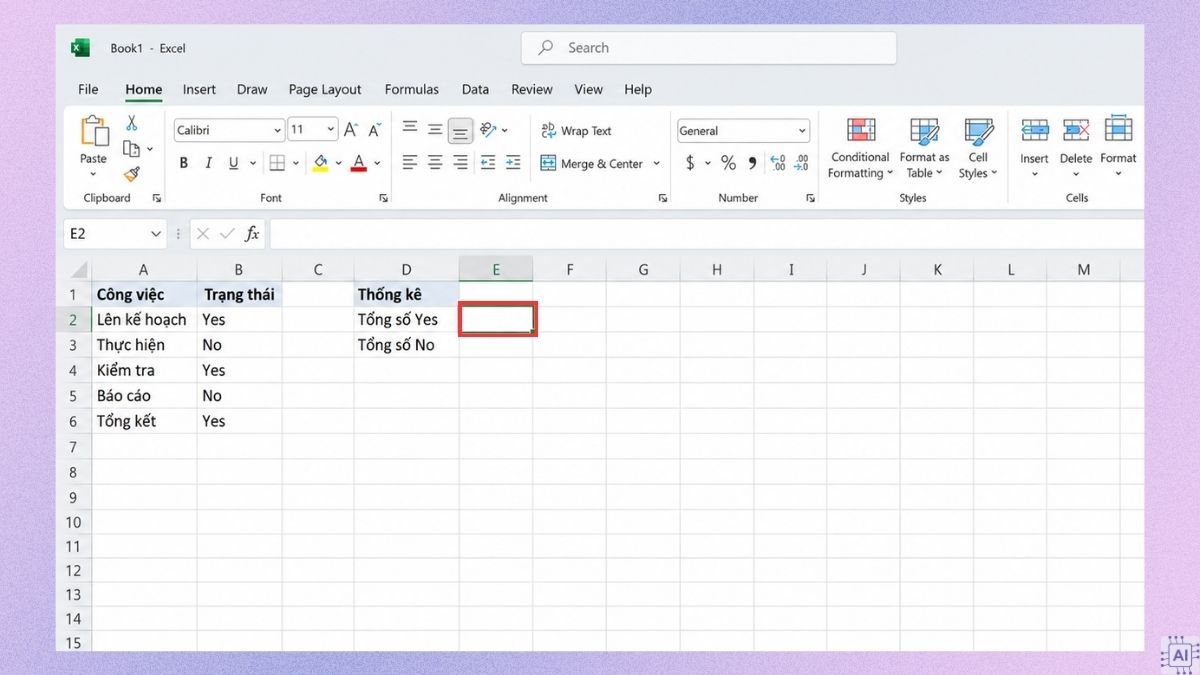Click Decrease Decimal icon

802,163
